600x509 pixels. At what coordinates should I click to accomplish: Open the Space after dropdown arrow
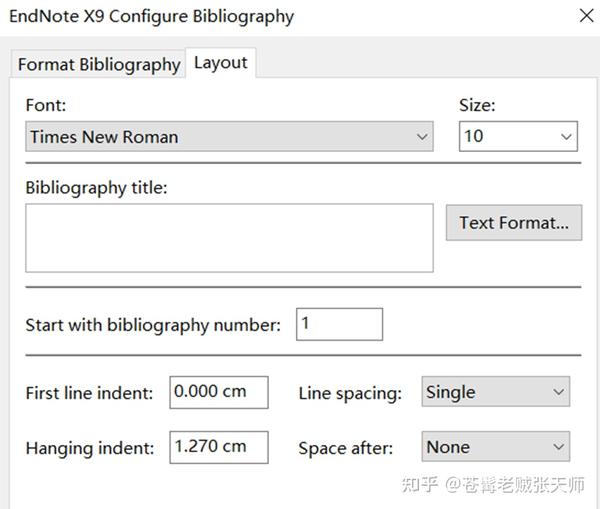click(557, 447)
